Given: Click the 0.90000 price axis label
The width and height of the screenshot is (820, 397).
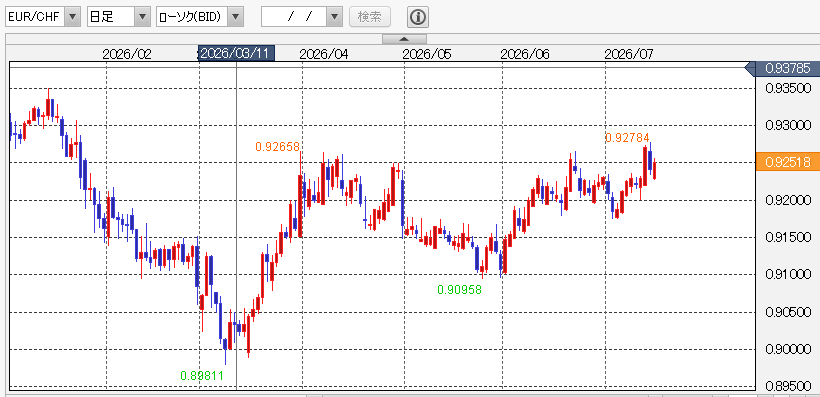Looking at the screenshot, I should (x=788, y=349).
